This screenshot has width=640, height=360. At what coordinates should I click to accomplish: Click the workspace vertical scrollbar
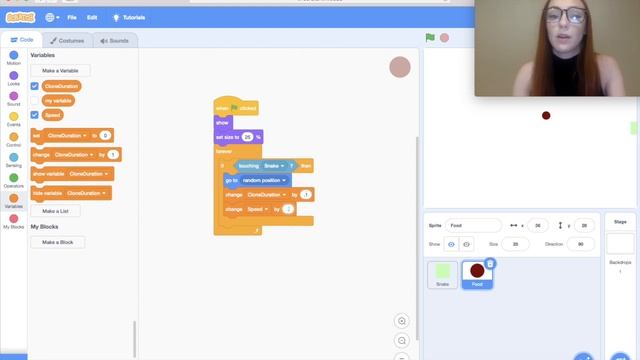(417, 238)
